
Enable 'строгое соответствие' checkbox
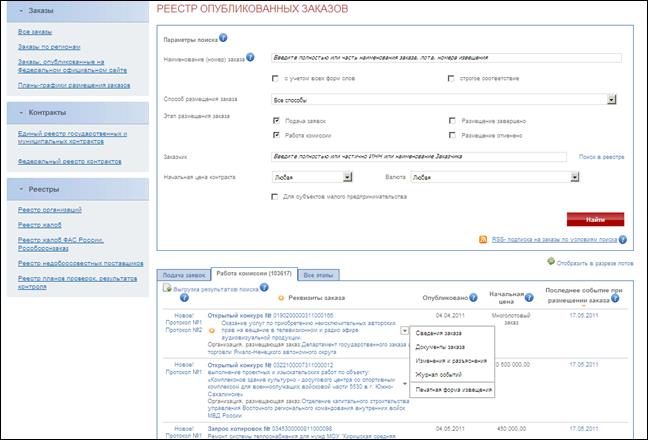[x=451, y=78]
